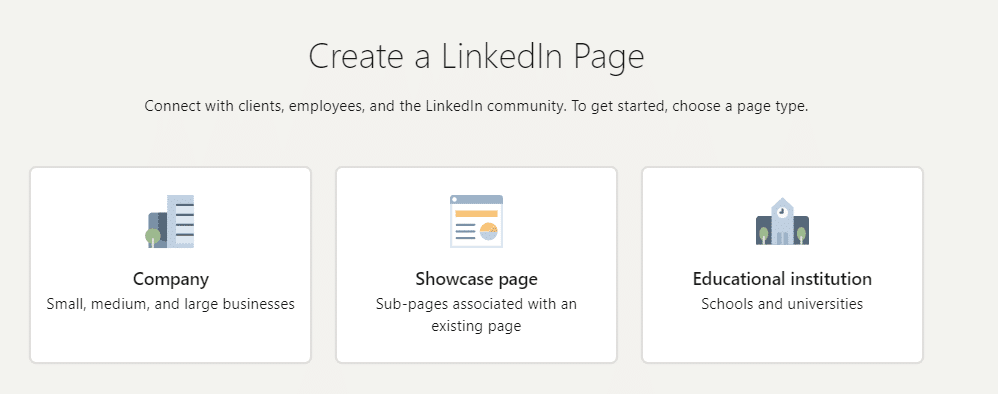Click the Educational institution school building icon
The width and height of the screenshot is (998, 394).
click(x=782, y=222)
